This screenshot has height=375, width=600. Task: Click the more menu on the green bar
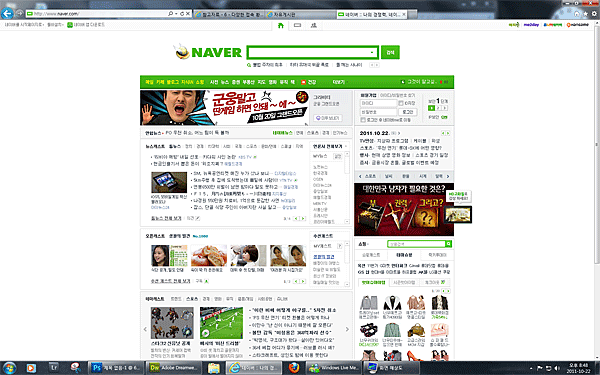(339, 82)
